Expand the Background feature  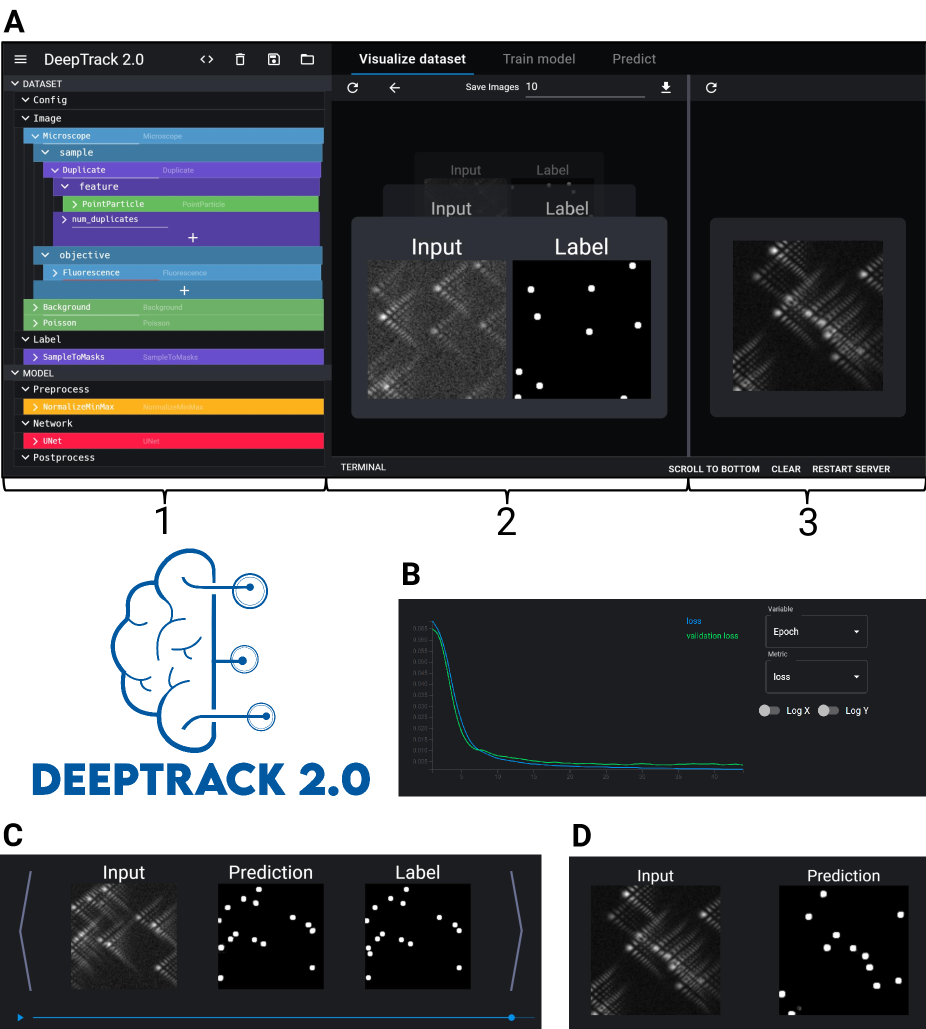[x=35, y=307]
